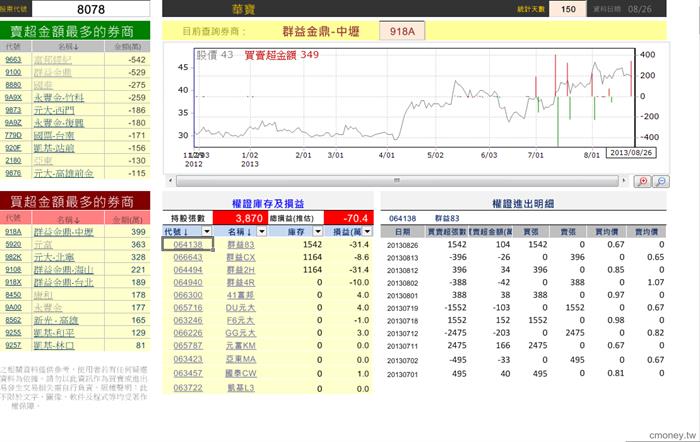Open the 庫存 column filter dropdown
700x442 pixels.
pyautogui.click(x=317, y=231)
